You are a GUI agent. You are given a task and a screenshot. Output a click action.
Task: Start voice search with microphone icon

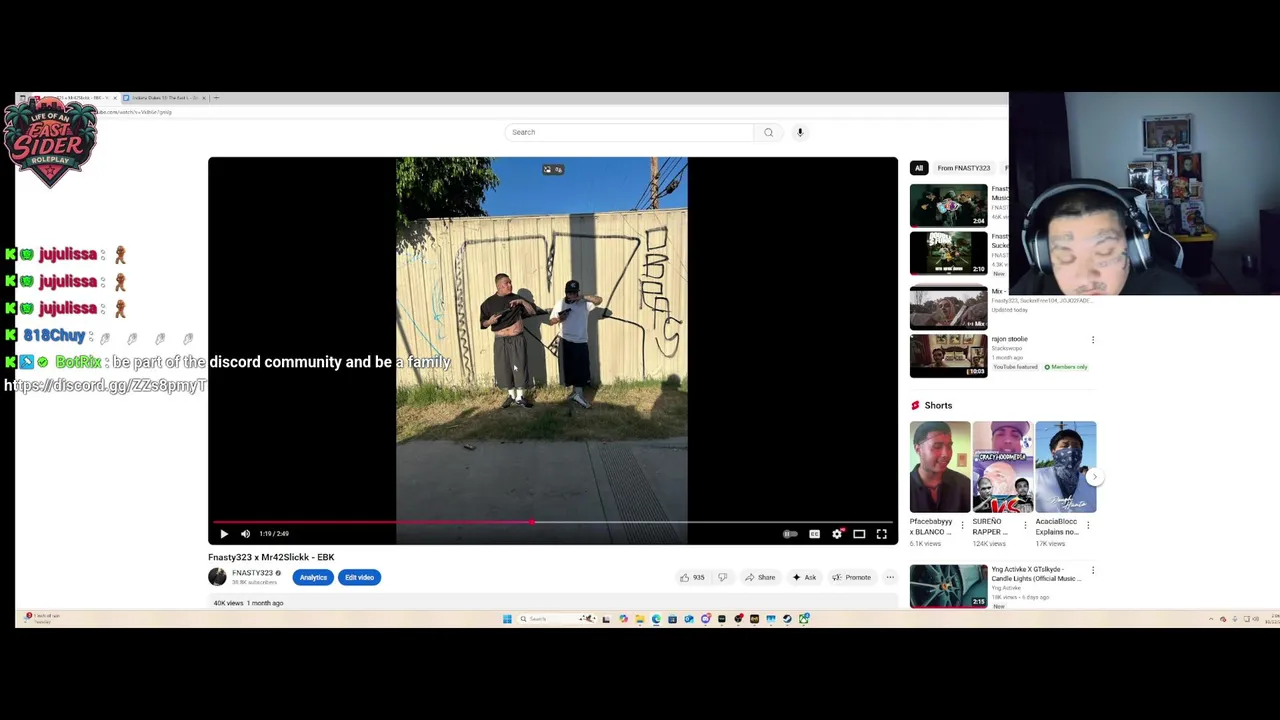pyautogui.click(x=800, y=132)
